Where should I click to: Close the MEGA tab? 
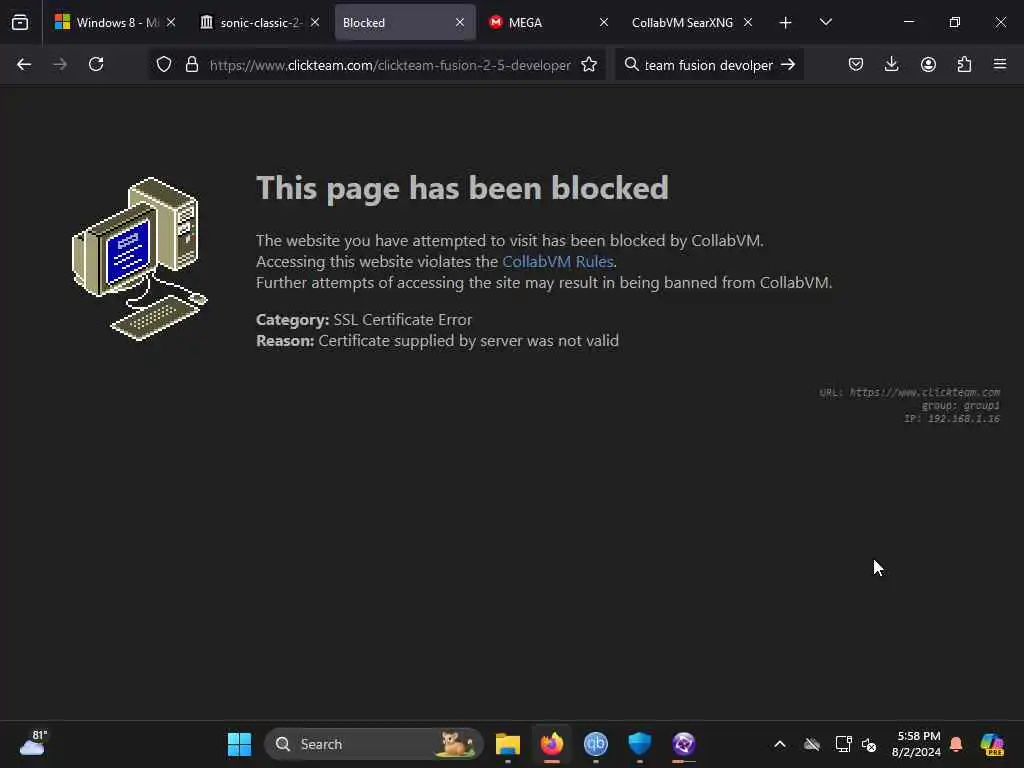click(x=604, y=22)
